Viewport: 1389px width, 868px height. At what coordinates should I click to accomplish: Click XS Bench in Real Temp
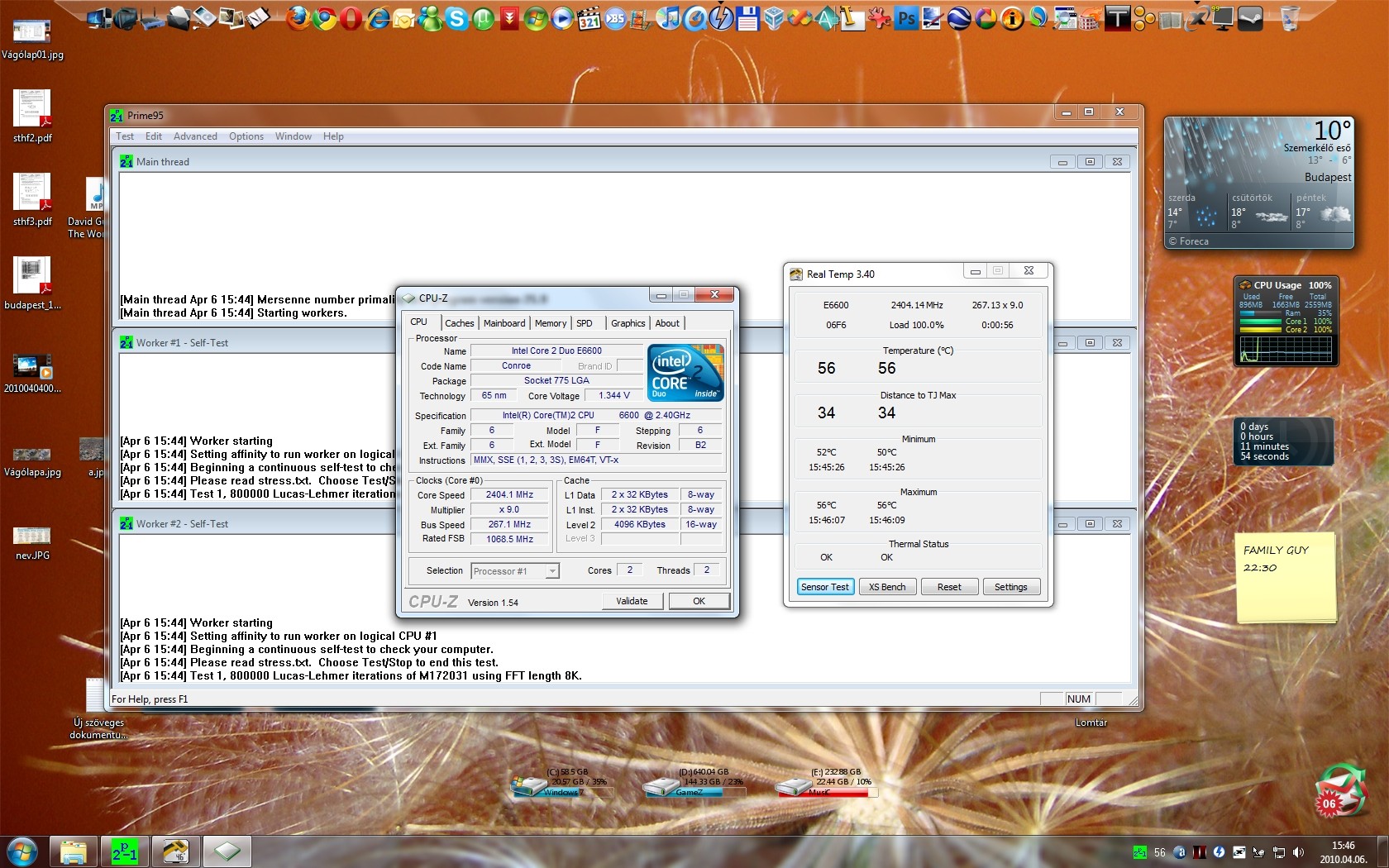tap(887, 587)
